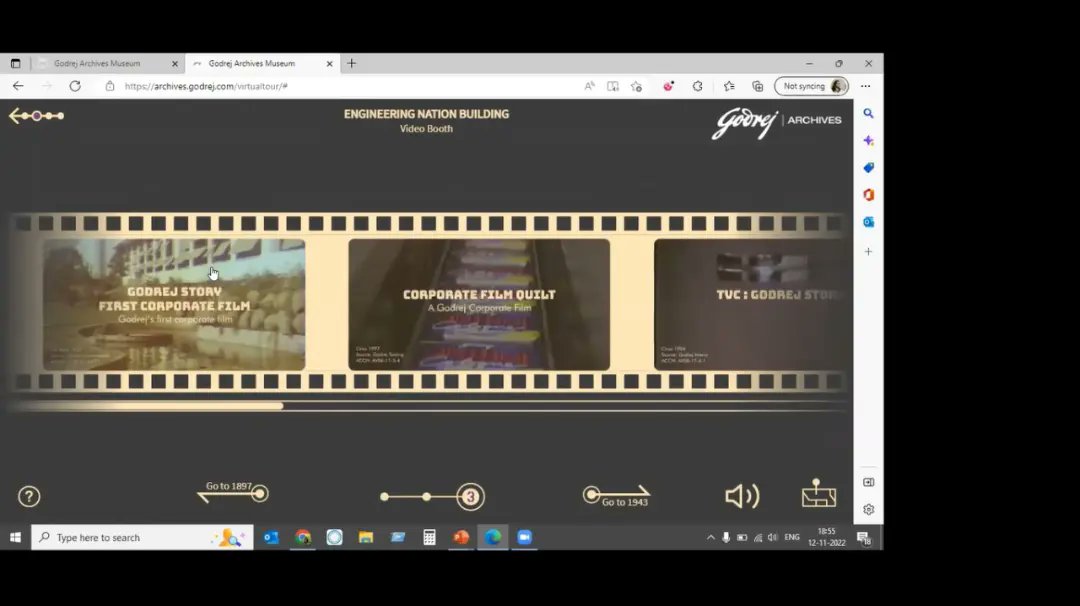
Task: View site information lock icon
Action: pos(110,86)
